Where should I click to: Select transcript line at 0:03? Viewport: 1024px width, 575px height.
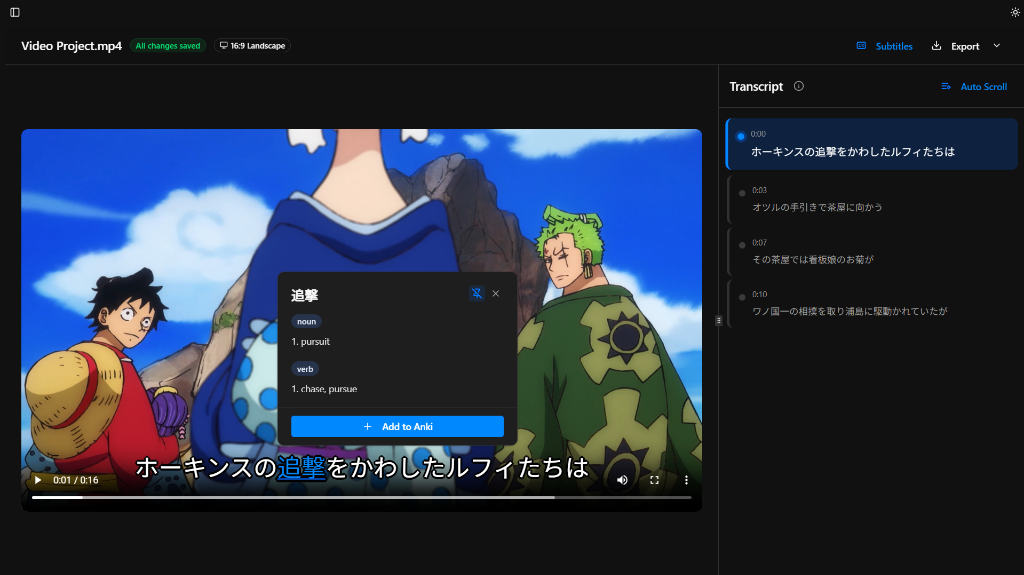pos(871,199)
